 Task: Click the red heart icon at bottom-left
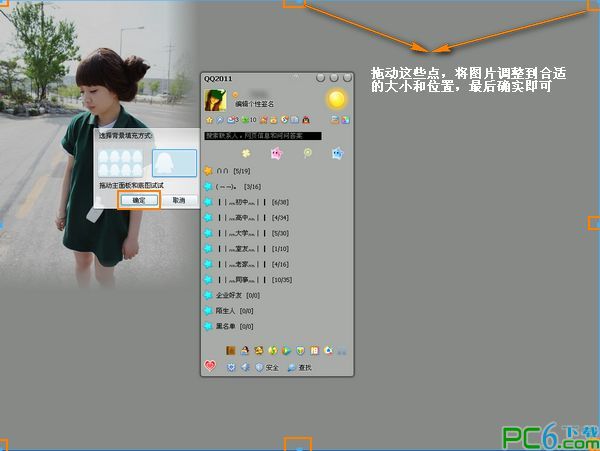(x=210, y=367)
